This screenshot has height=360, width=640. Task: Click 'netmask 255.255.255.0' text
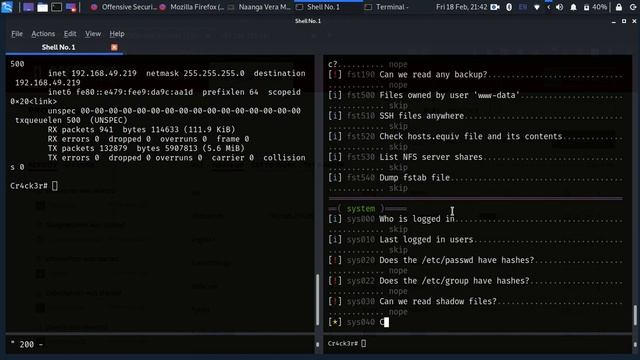coord(195,73)
